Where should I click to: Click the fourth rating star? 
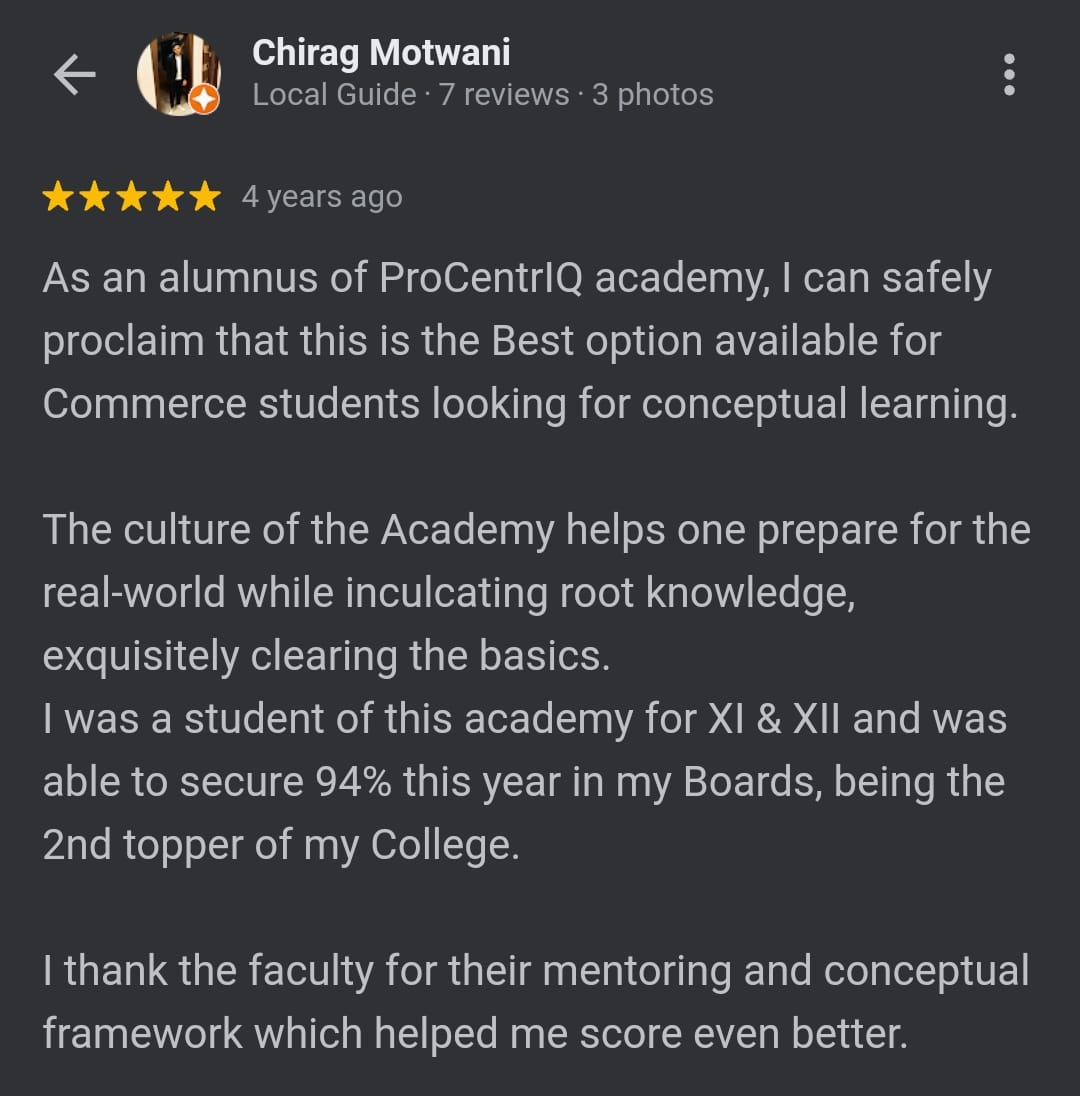[167, 197]
